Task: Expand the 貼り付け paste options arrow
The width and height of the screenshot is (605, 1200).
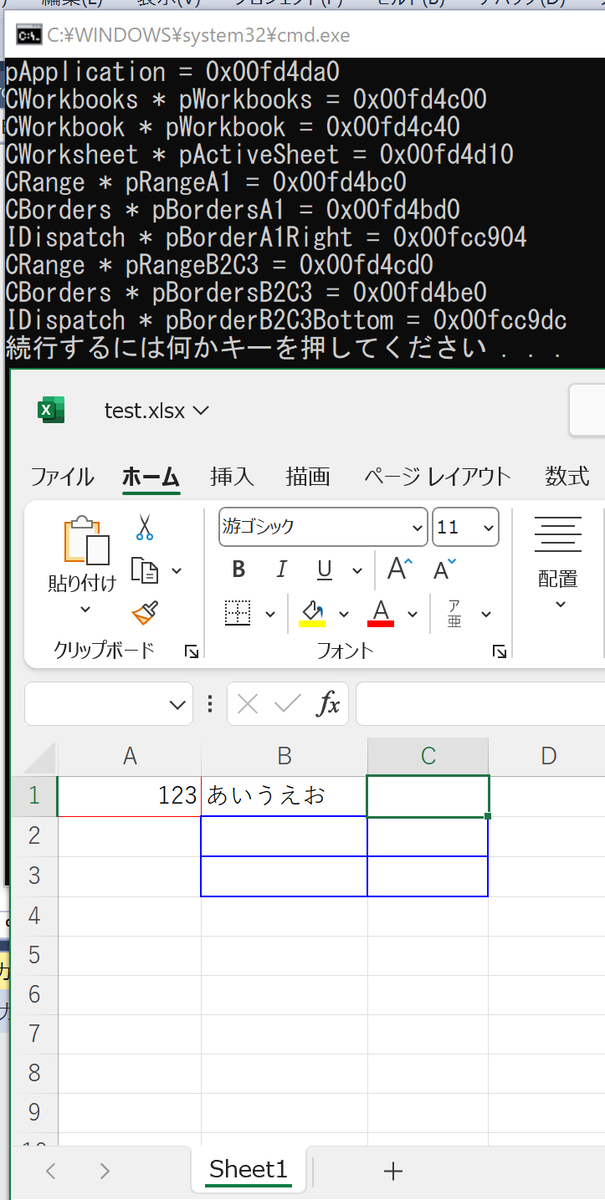Action: pos(85,609)
